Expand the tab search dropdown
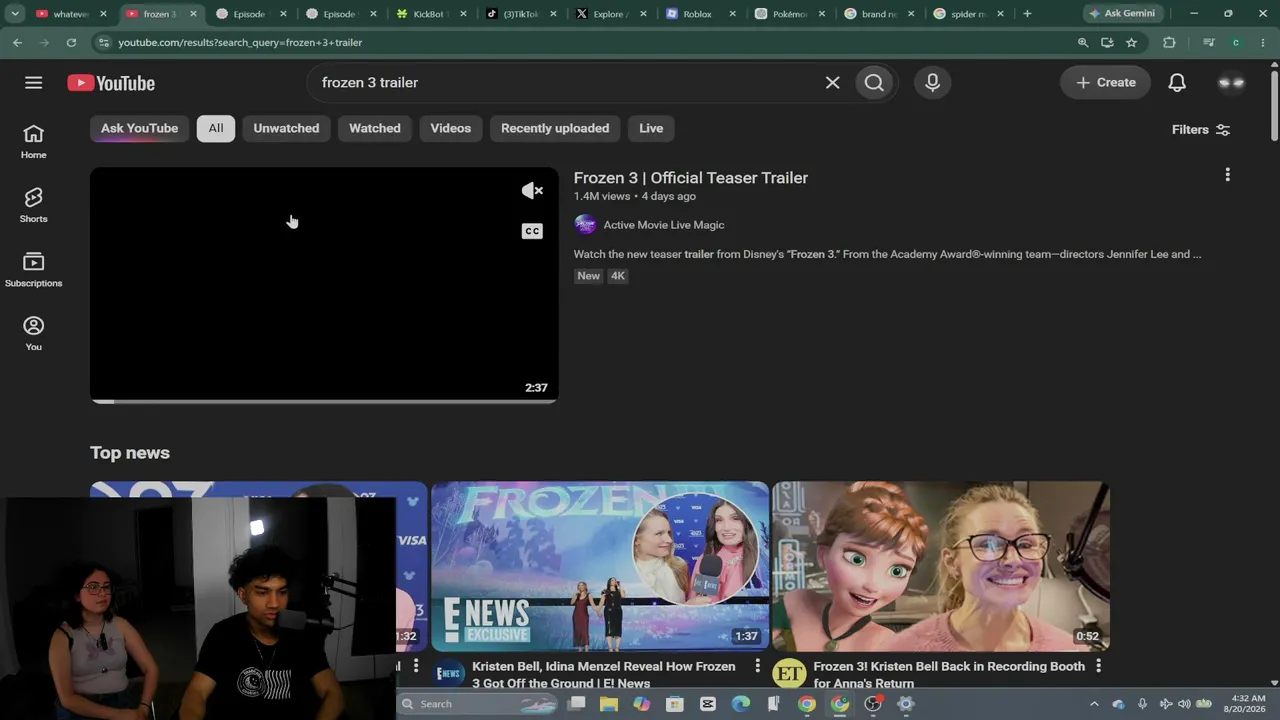The image size is (1280, 720). 15,14
